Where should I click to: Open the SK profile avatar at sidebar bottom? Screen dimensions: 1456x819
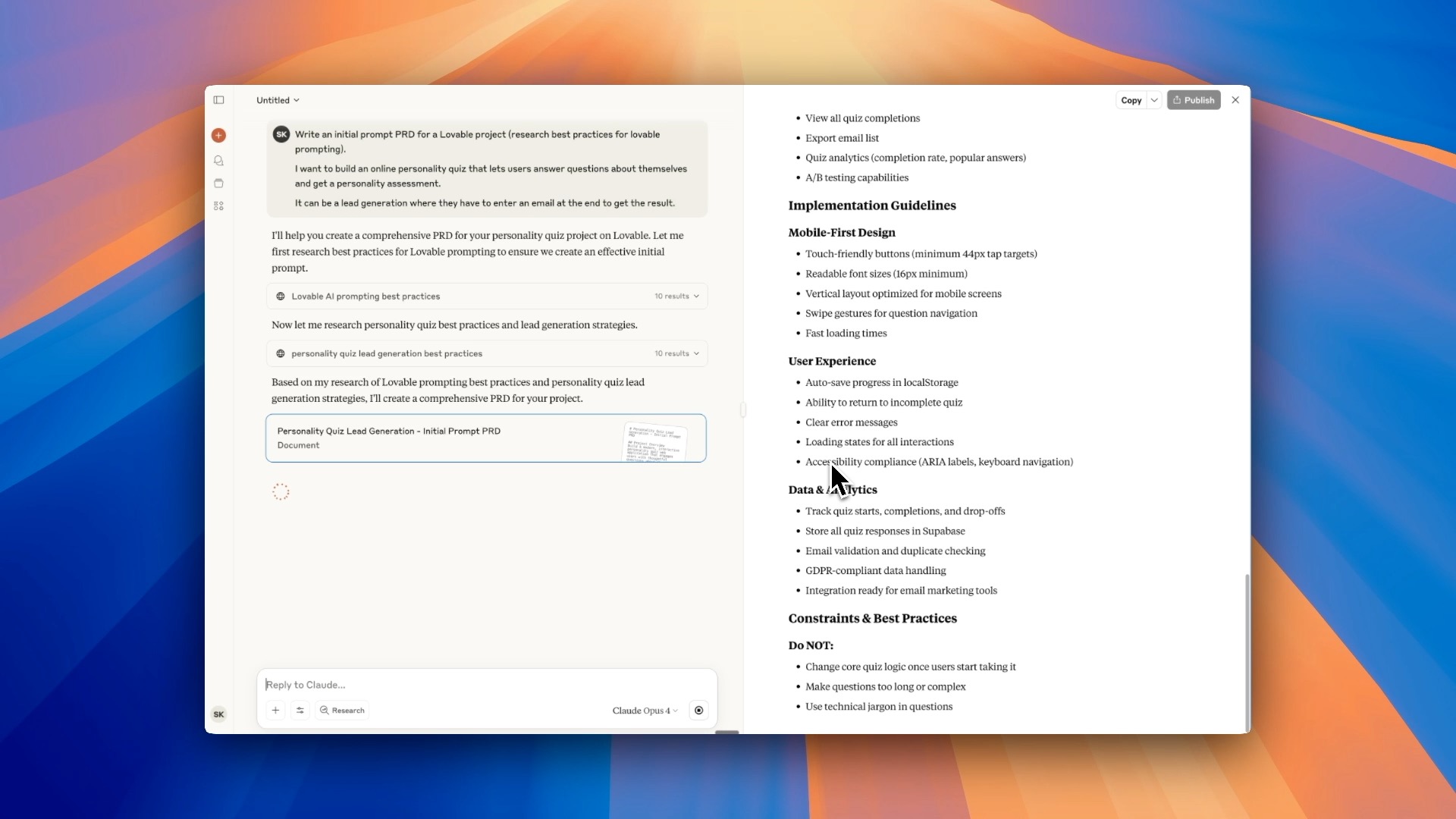tap(218, 714)
